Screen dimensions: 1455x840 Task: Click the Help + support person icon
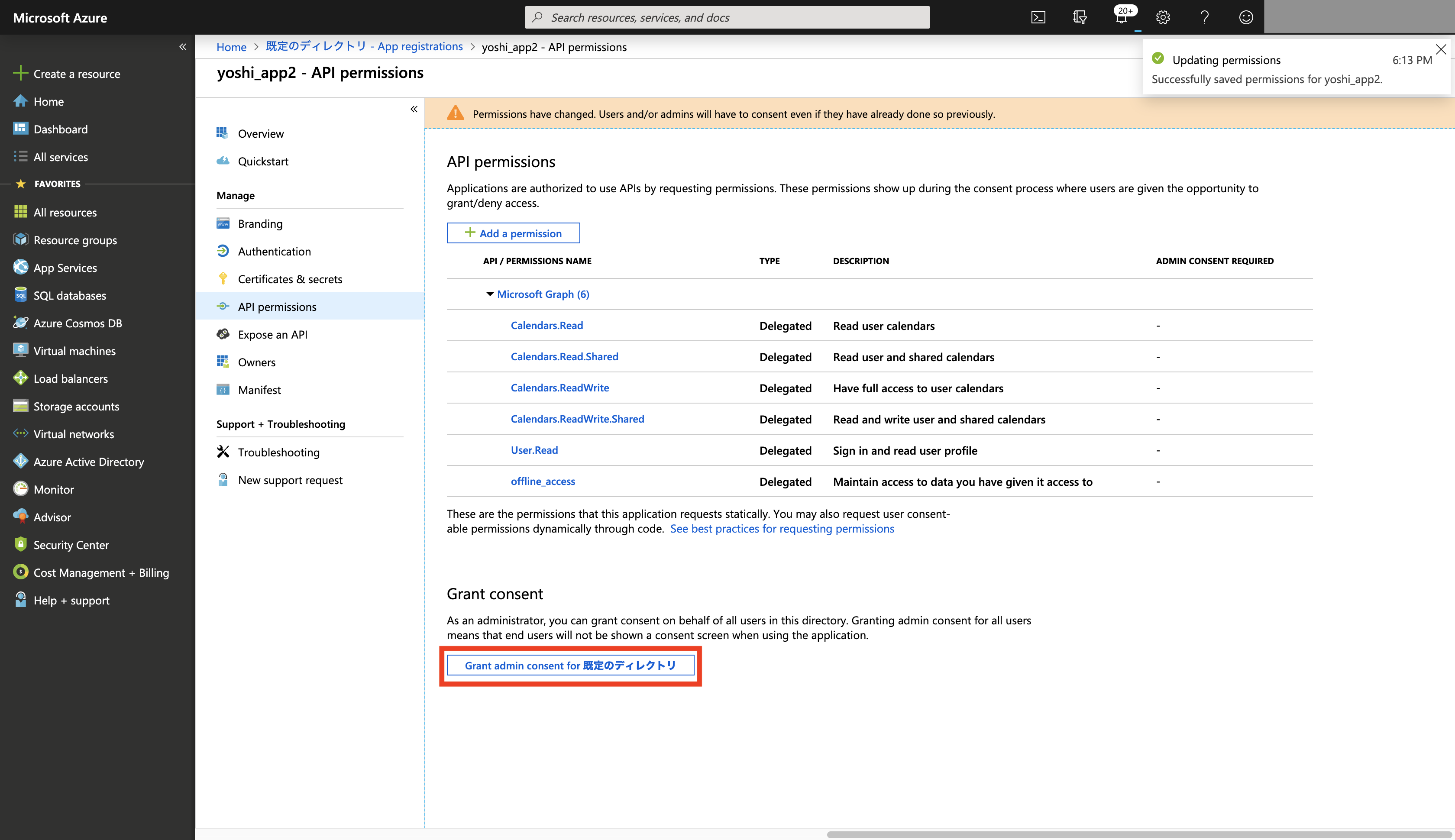20,599
